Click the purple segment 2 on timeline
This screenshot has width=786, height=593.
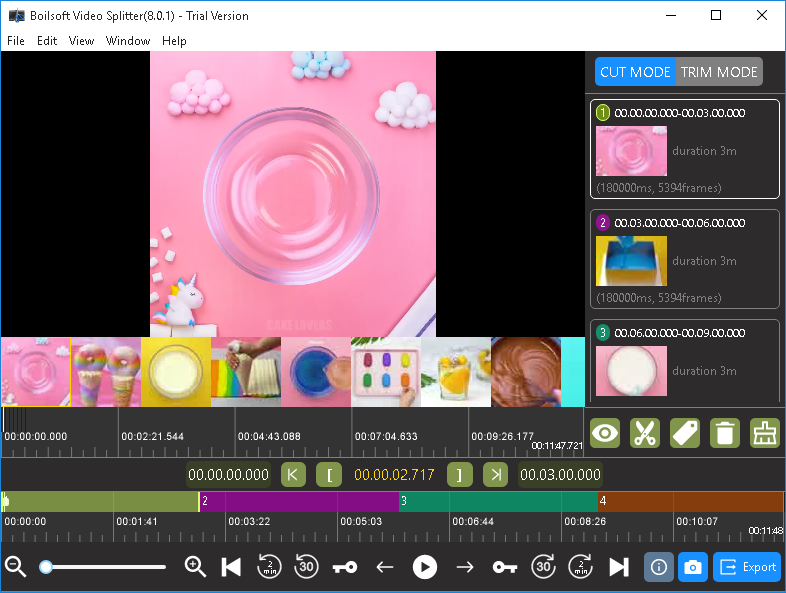pyautogui.click(x=299, y=501)
